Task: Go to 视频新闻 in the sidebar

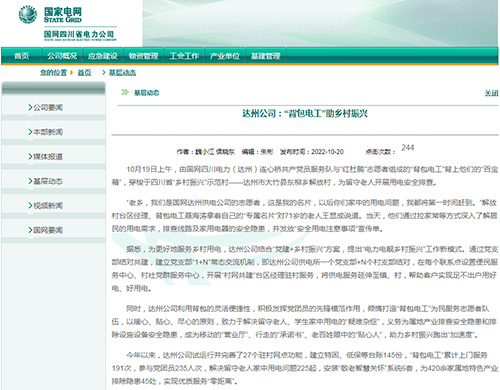Action: pyautogui.click(x=48, y=205)
